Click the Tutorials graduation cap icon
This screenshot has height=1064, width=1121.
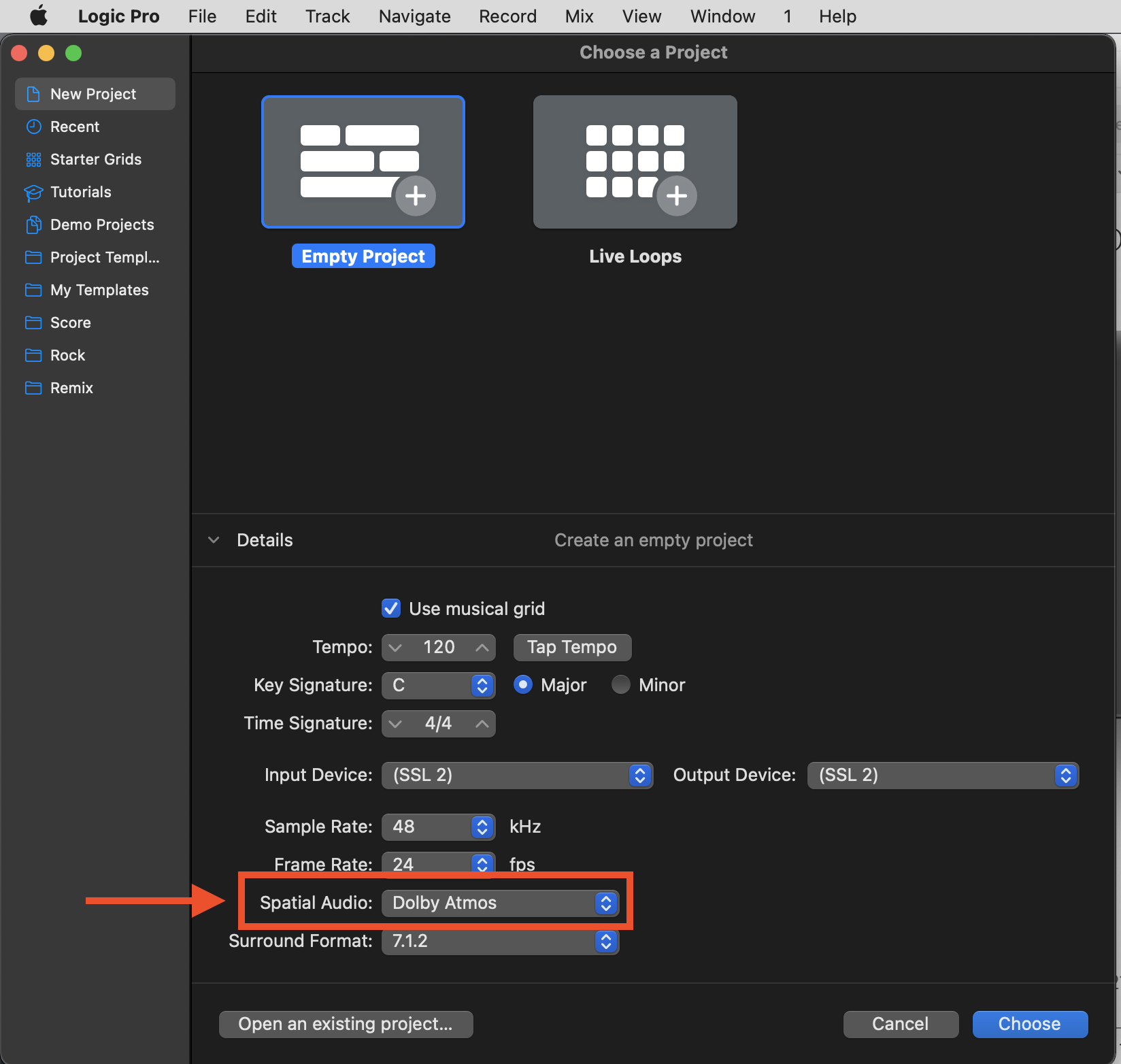[x=33, y=193]
